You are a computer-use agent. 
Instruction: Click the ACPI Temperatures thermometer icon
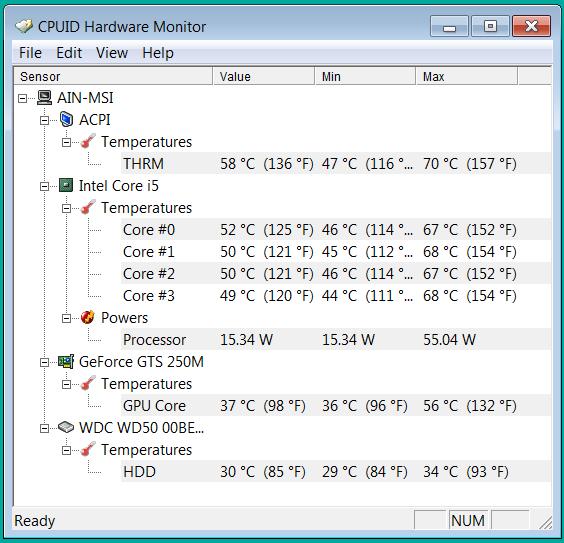pyautogui.click(x=88, y=141)
